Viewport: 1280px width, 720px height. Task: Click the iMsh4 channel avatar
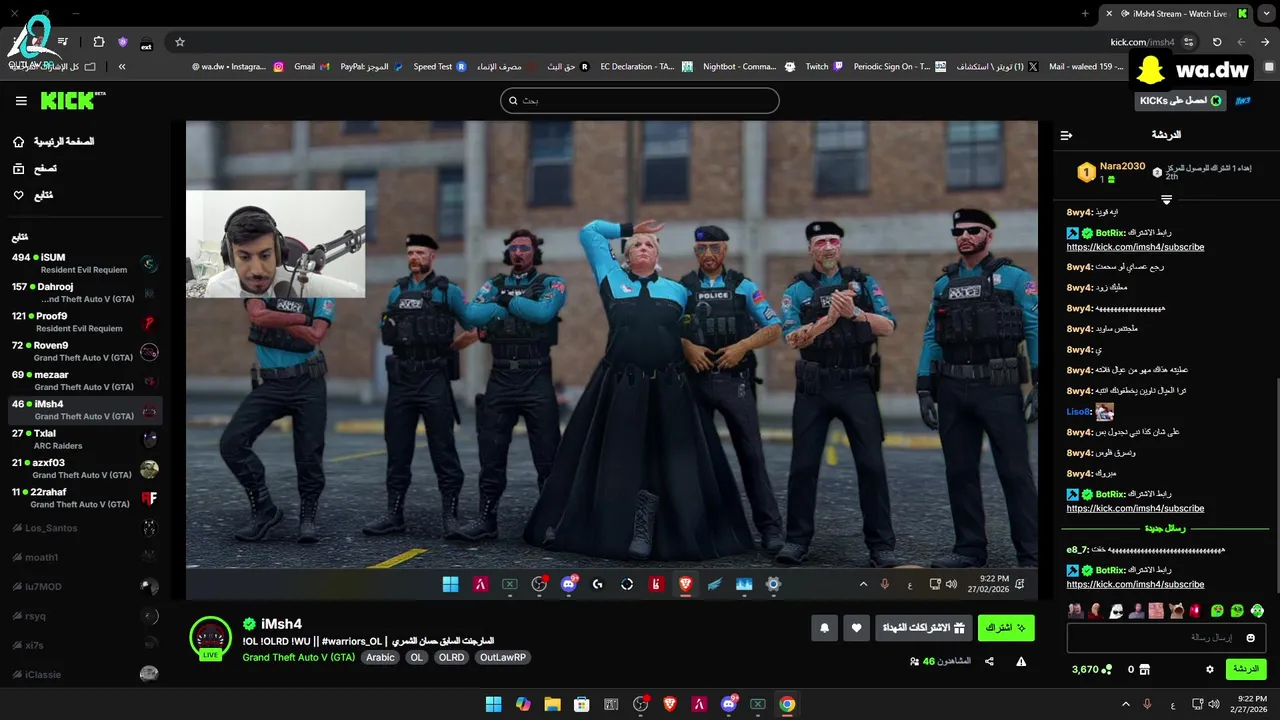(x=210, y=637)
